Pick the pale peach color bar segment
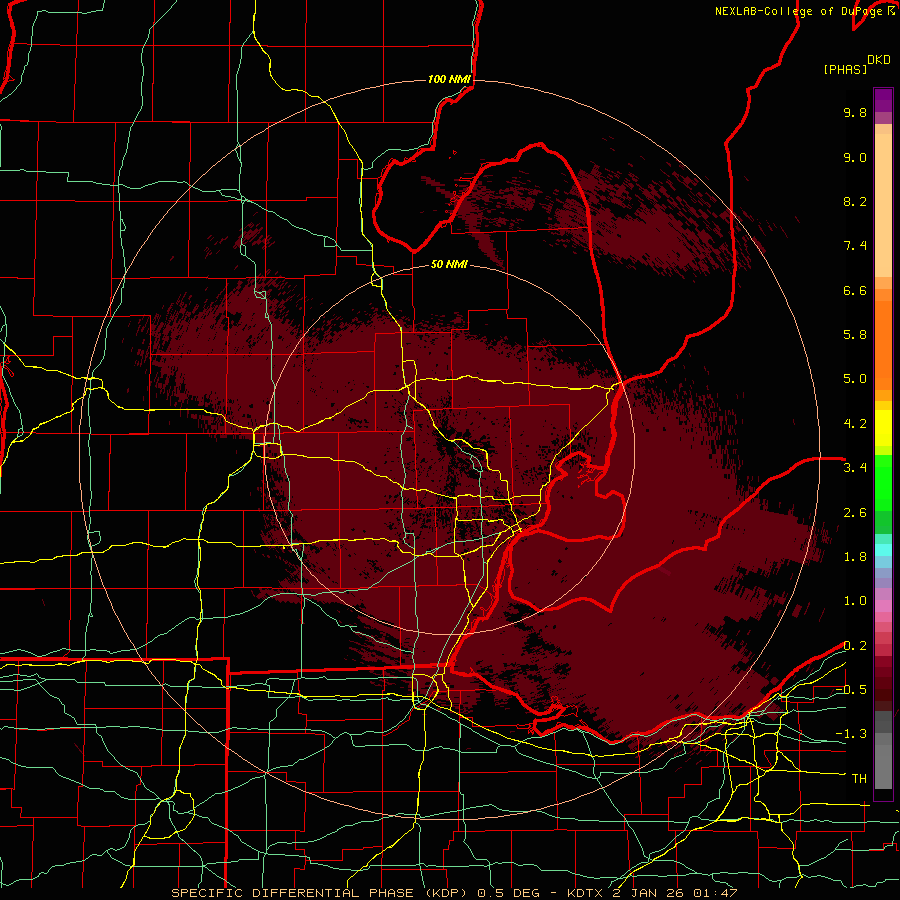The height and width of the screenshot is (900, 900). pyautogui.click(x=883, y=205)
